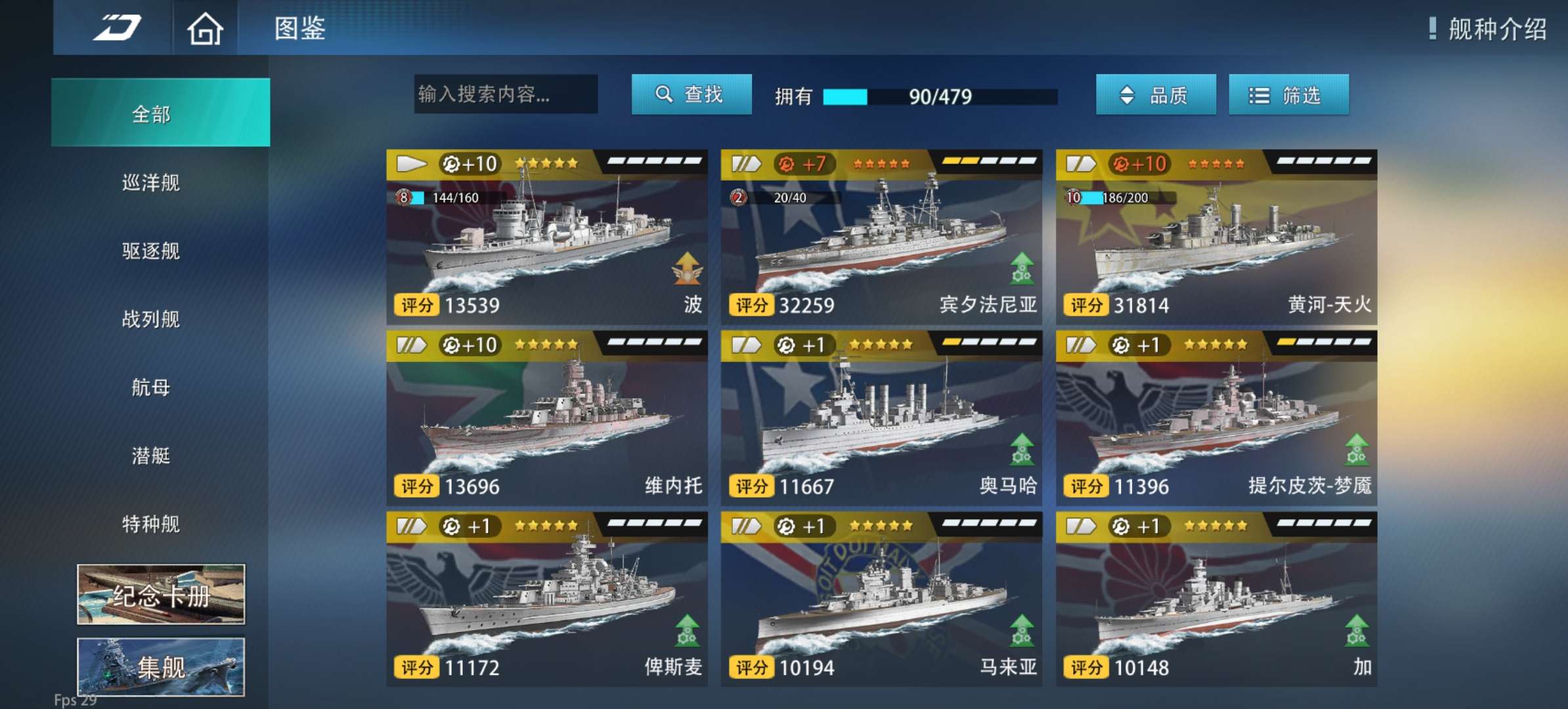The height and width of the screenshot is (709, 1568).
Task: Go to home screen icon
Action: pos(205,29)
